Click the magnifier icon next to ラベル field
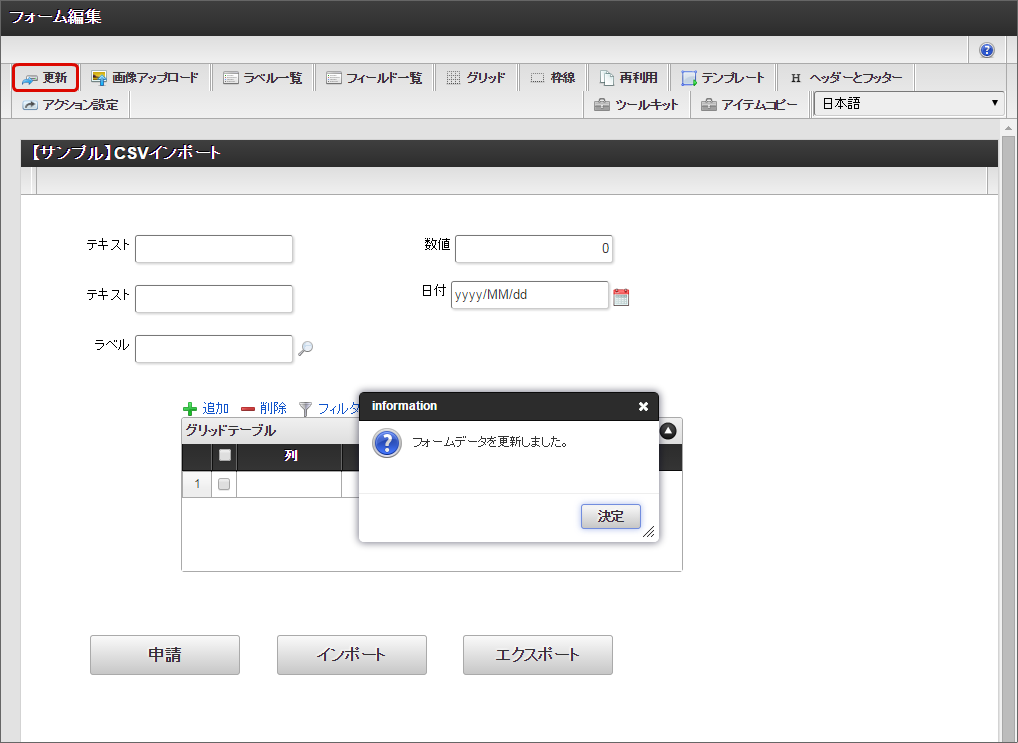This screenshot has height=743, width=1018. tap(306, 348)
